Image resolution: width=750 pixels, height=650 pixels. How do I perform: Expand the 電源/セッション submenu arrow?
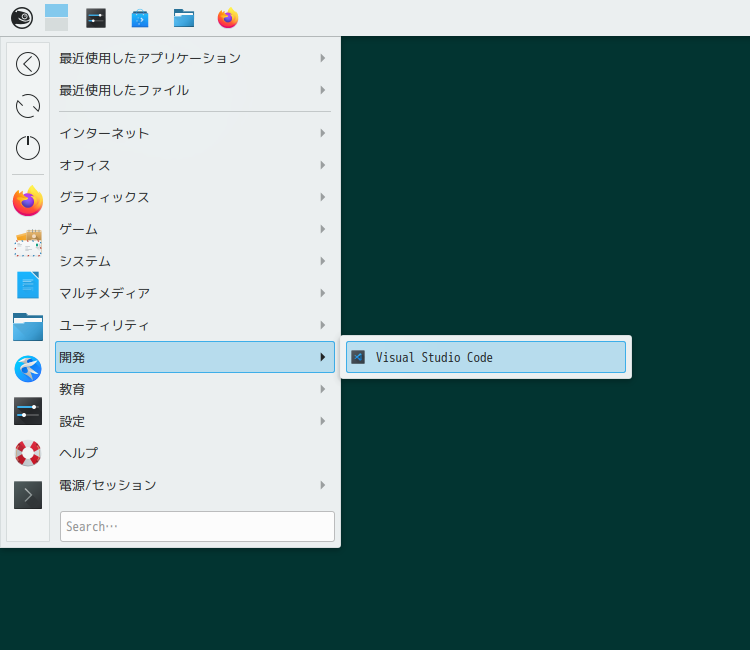coord(323,485)
